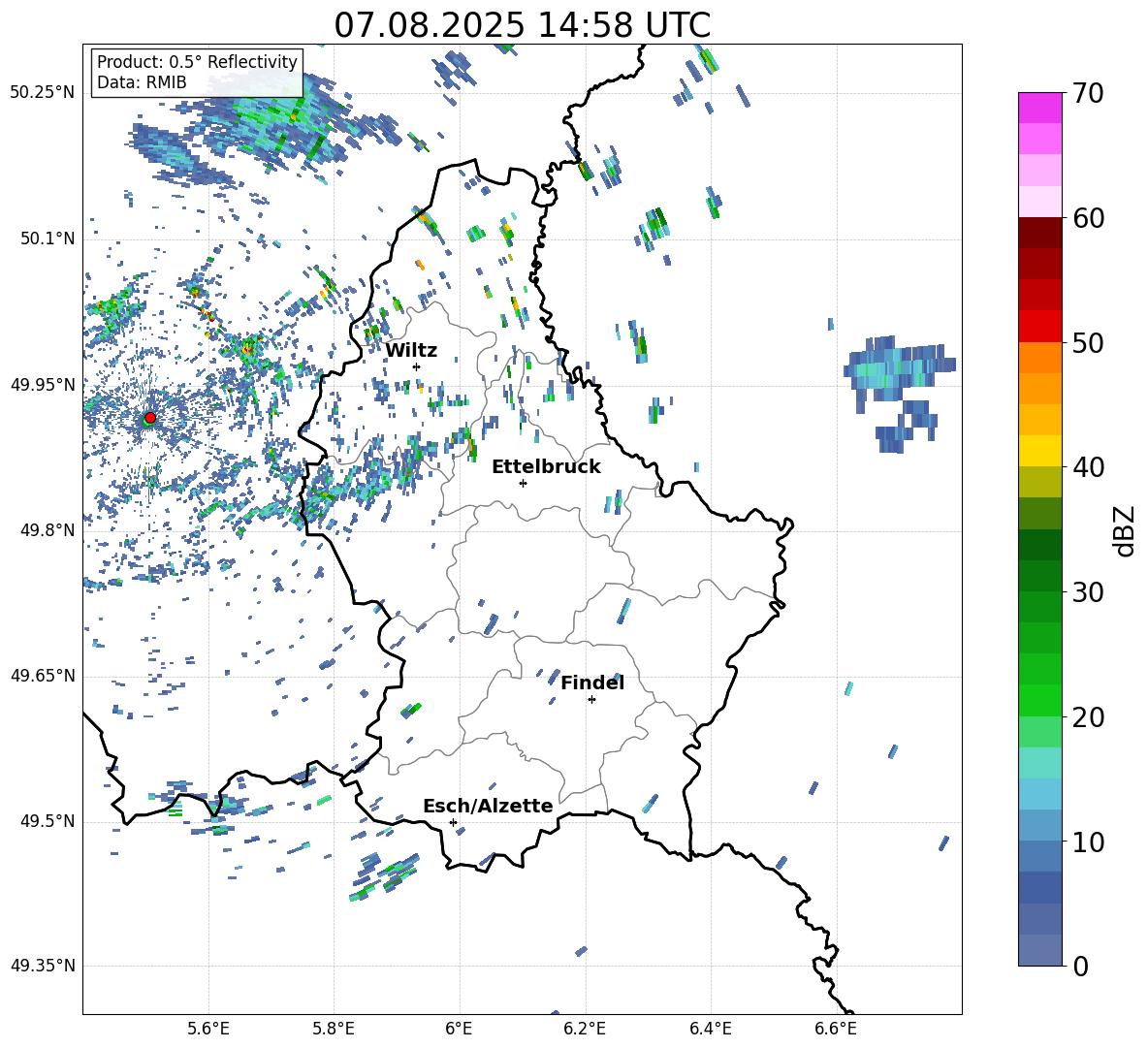The width and height of the screenshot is (1148, 1048).
Task: Click the 10 tick label on the colorbar
Action: tap(1087, 842)
